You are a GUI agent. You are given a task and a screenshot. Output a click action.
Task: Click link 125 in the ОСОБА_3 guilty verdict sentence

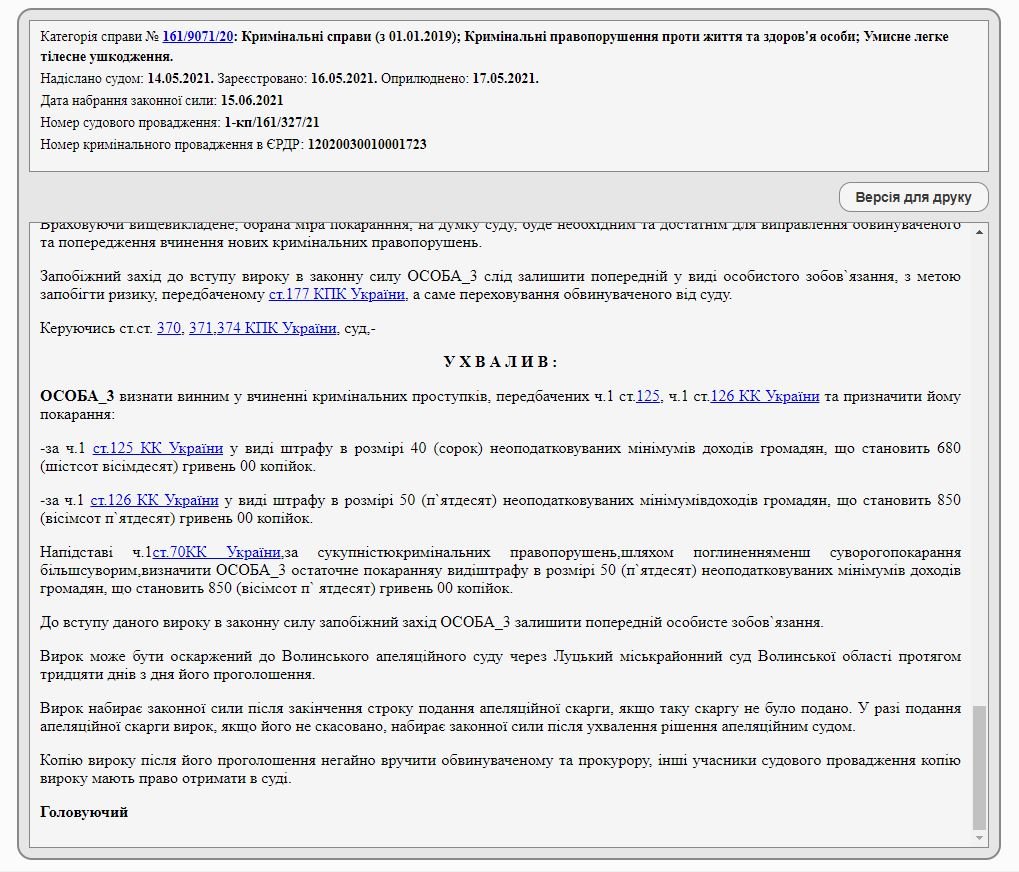tap(648, 396)
